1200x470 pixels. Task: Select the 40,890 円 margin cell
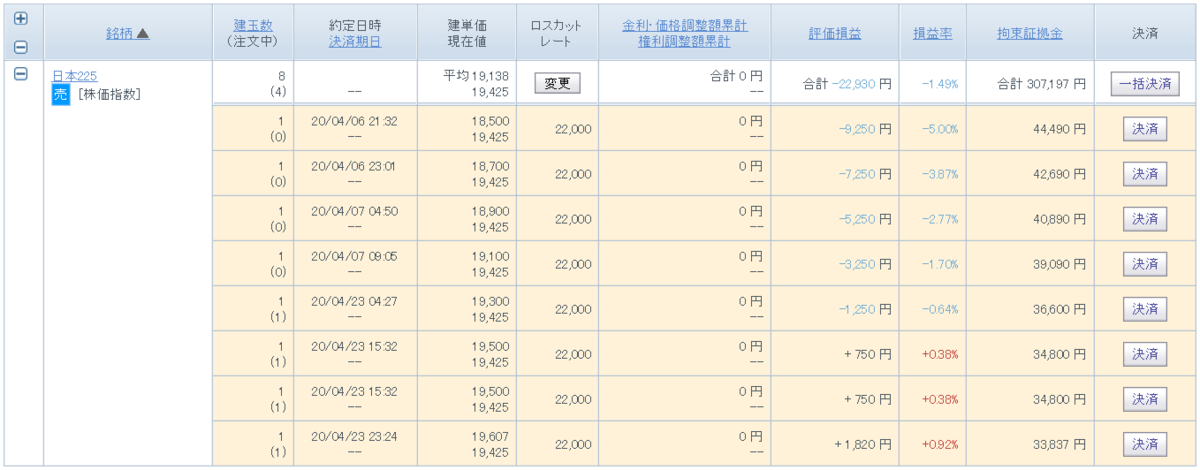(1058, 218)
